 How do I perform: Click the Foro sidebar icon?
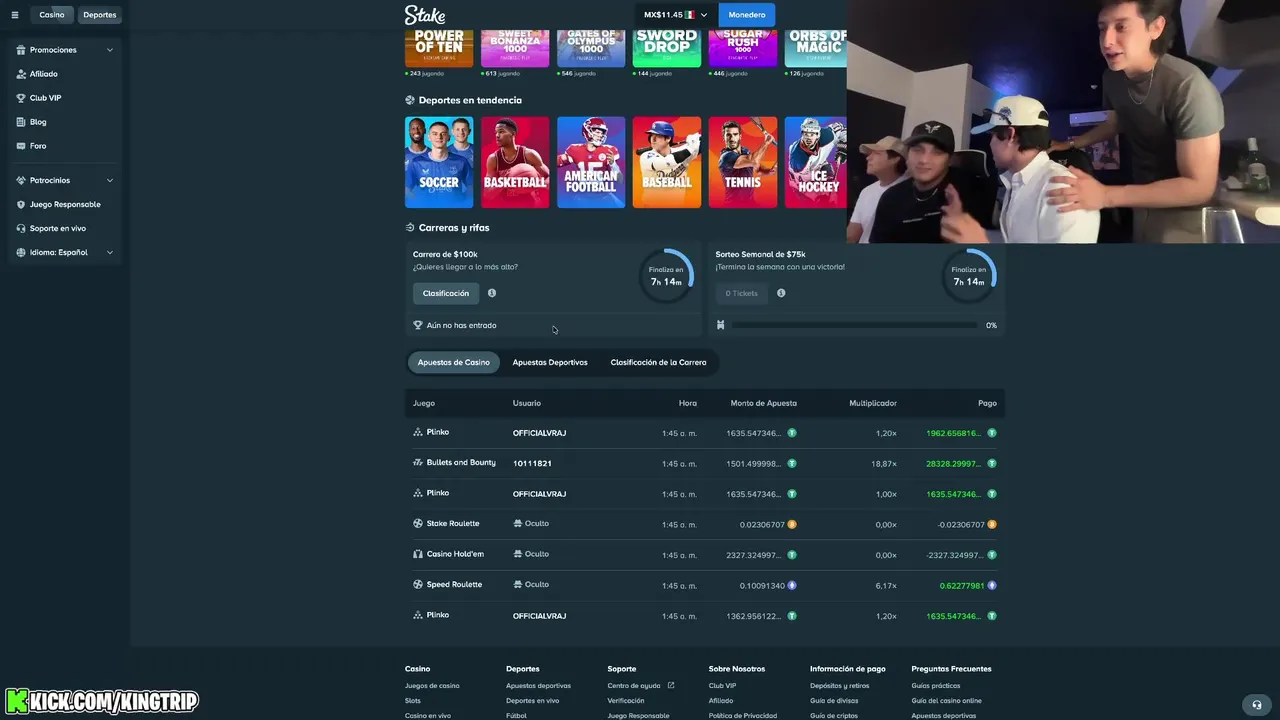pos(21,146)
